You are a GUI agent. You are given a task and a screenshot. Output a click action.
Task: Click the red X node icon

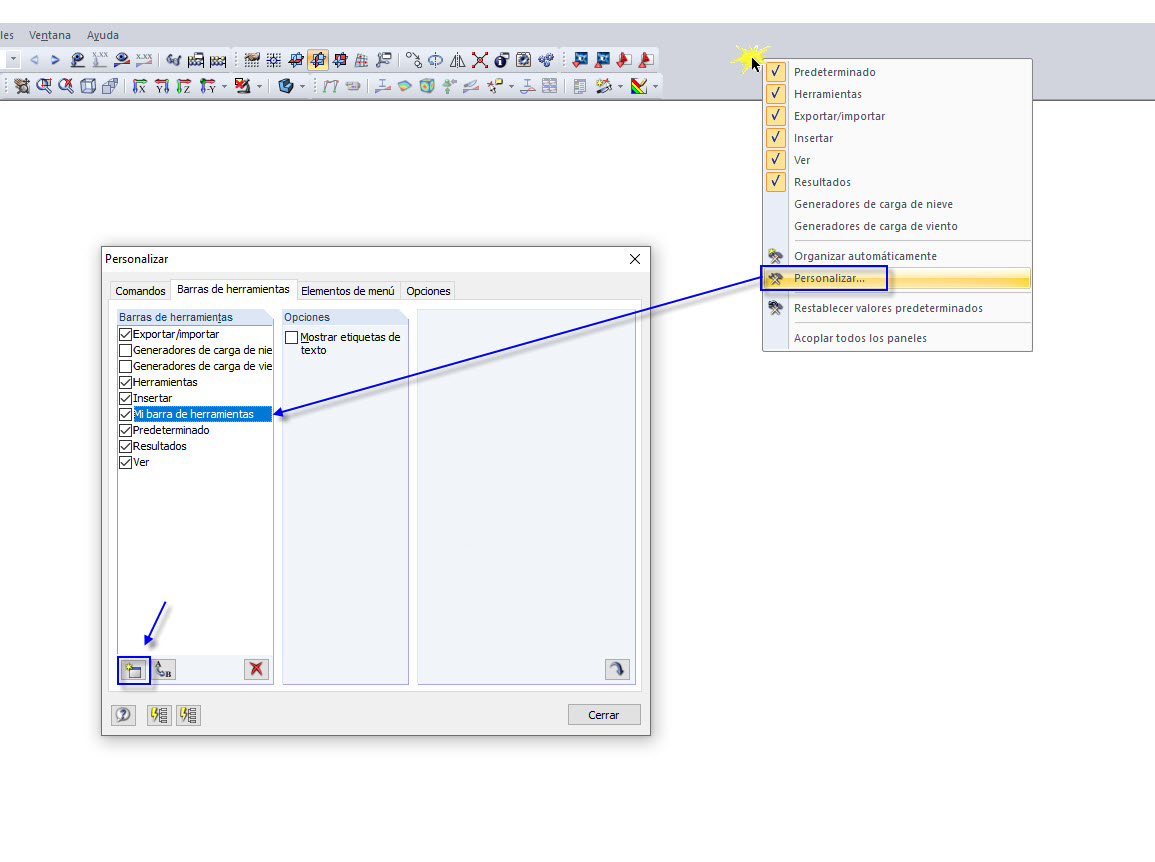(x=480, y=60)
